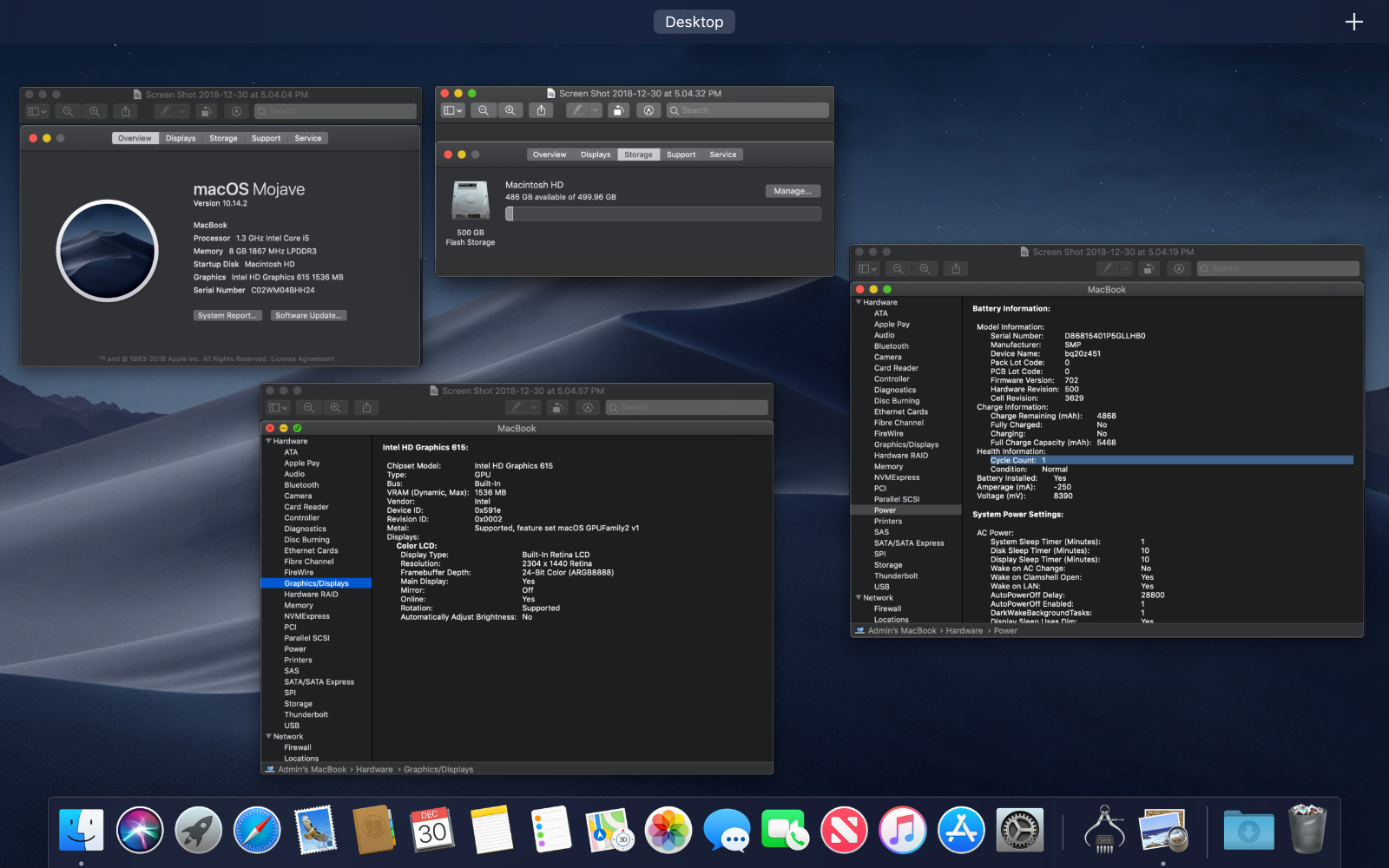Launch Launchpad from the Dock
Image resolution: width=1389 pixels, height=868 pixels.
tap(198, 830)
